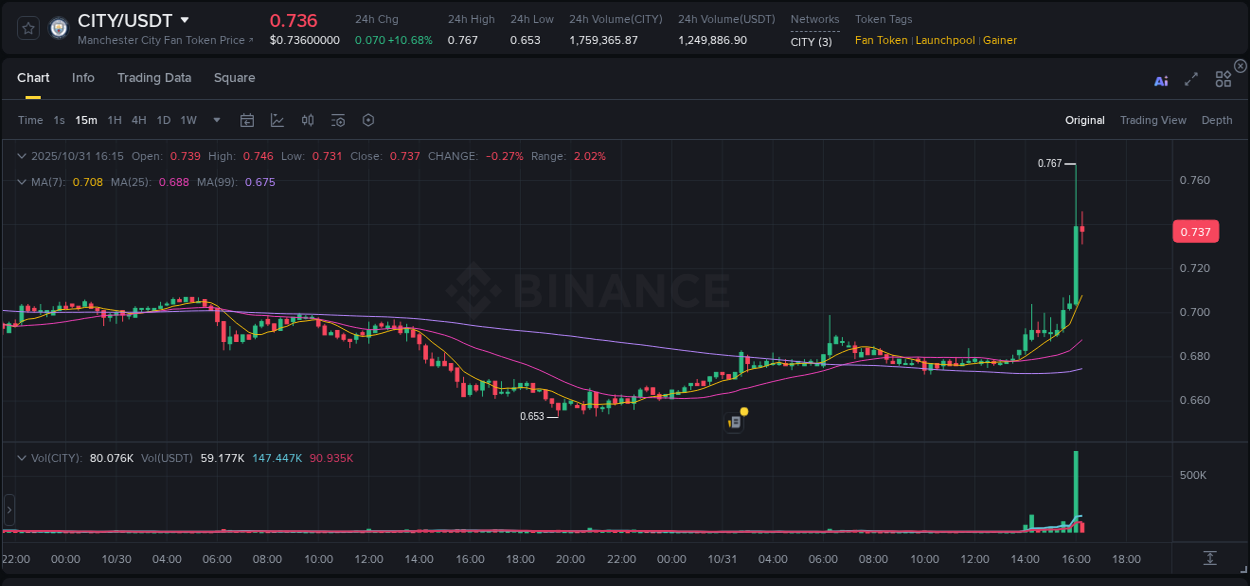Launch the Ai assistant icon
This screenshot has height=586, width=1250.
(1161, 80)
